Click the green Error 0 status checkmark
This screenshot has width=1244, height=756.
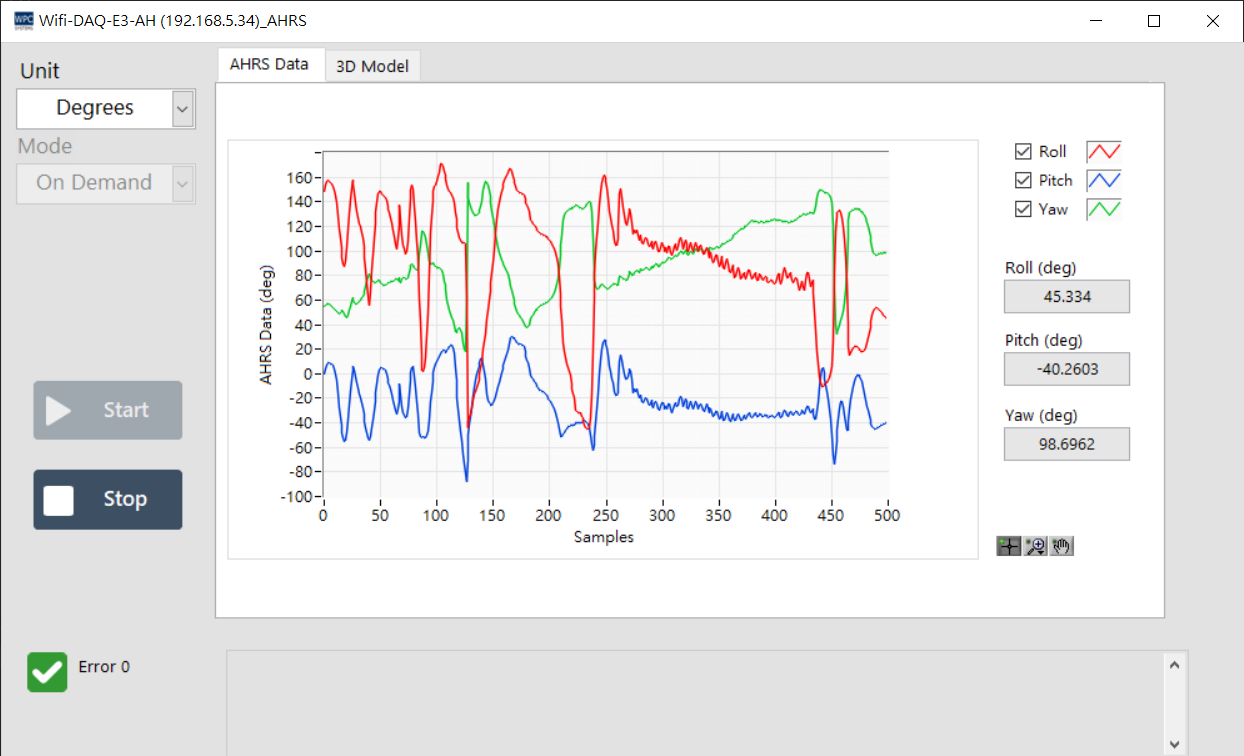(x=47, y=672)
